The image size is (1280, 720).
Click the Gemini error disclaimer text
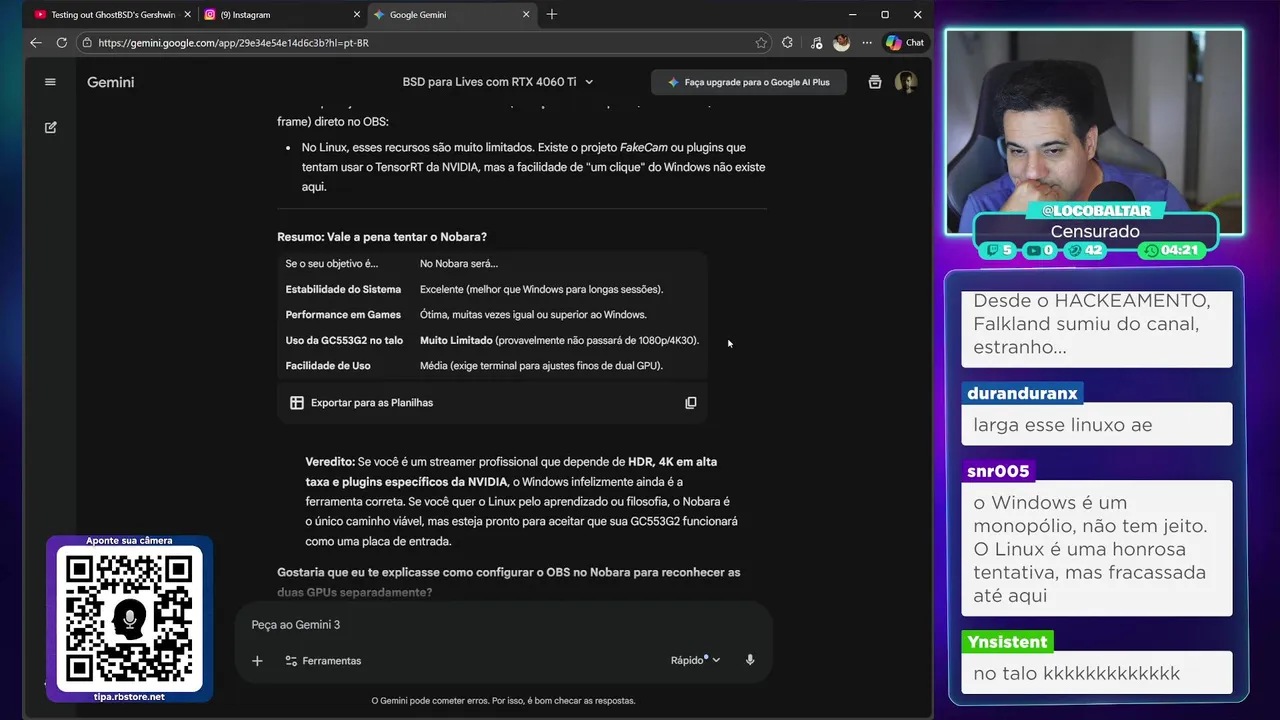coord(503,701)
